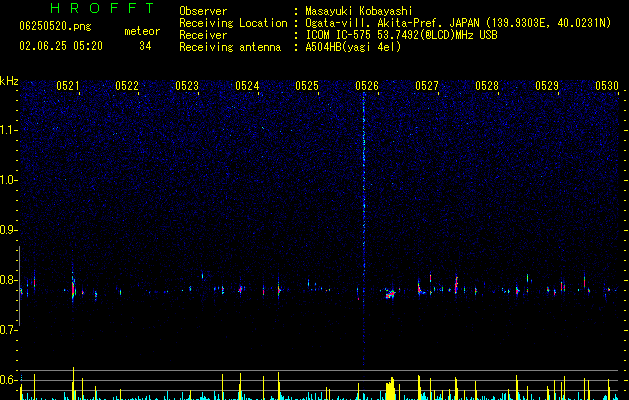Click the 0.6 kHz axis label
Viewport: 629px width, 400px height.
click(x=9, y=380)
